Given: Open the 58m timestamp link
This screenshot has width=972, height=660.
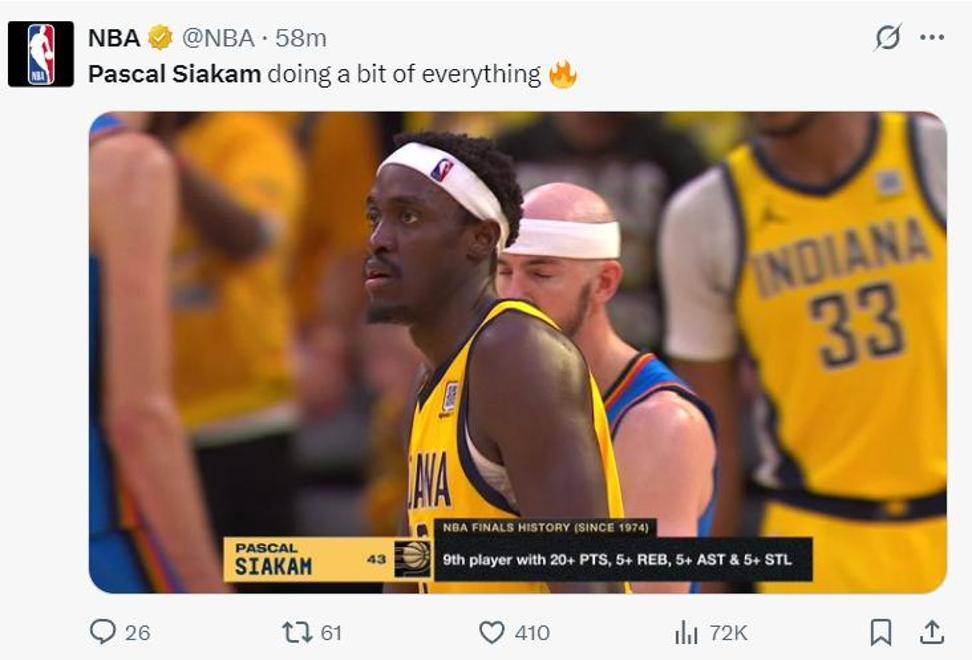Looking at the screenshot, I should pyautogui.click(x=301, y=38).
